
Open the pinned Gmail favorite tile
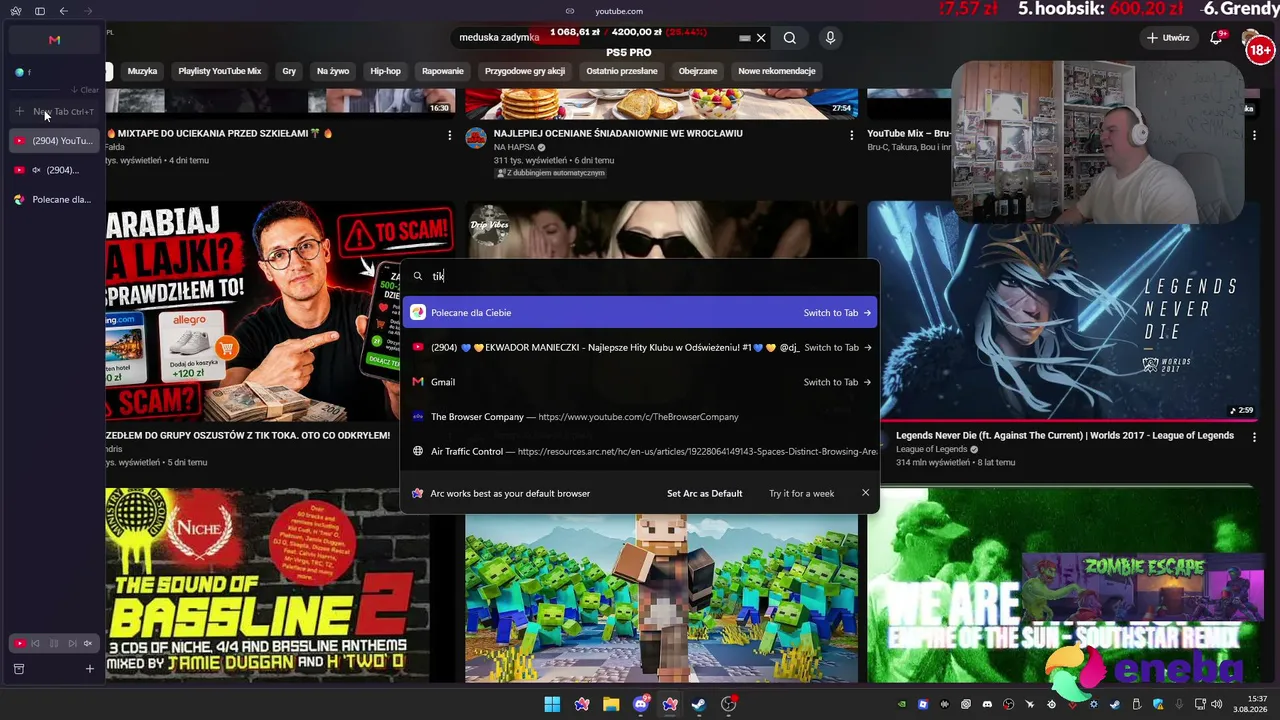coord(54,40)
